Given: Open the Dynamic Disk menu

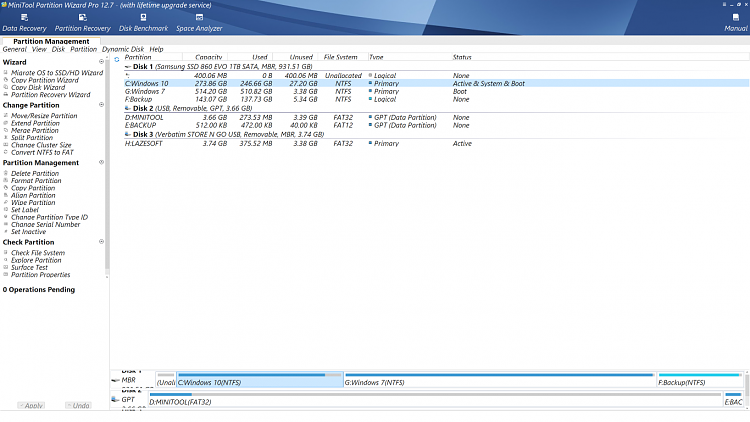Looking at the screenshot, I should point(123,49).
